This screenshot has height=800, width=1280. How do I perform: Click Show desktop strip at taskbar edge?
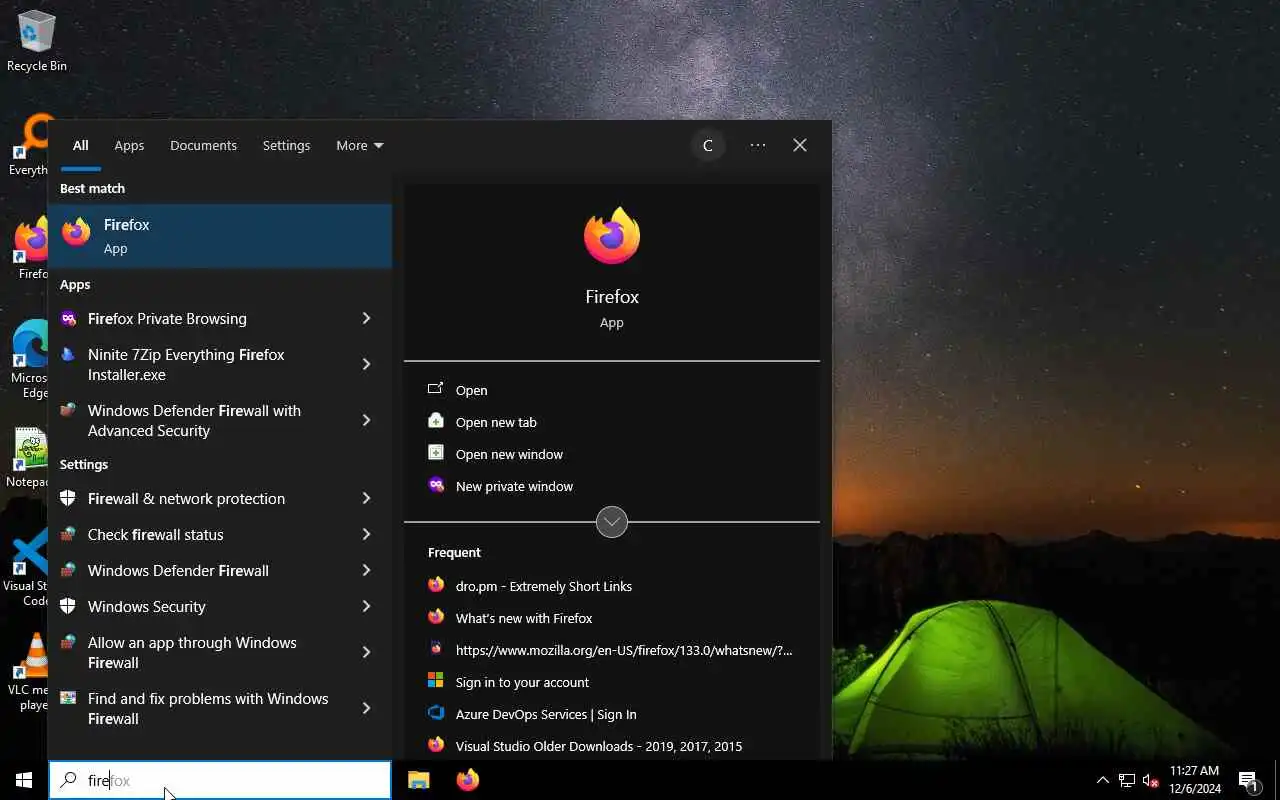click(1277, 780)
